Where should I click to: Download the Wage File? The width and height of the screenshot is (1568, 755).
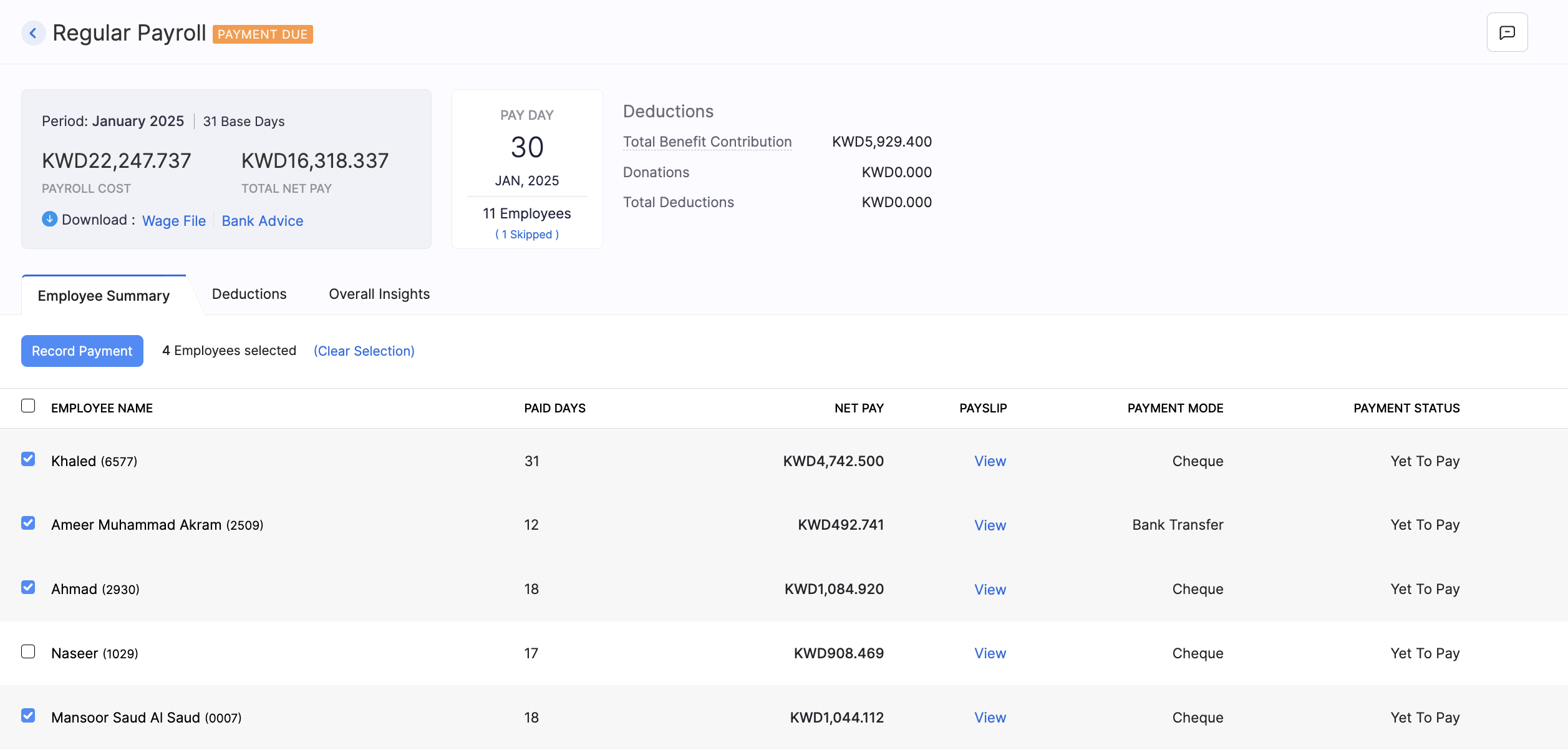[x=173, y=220]
